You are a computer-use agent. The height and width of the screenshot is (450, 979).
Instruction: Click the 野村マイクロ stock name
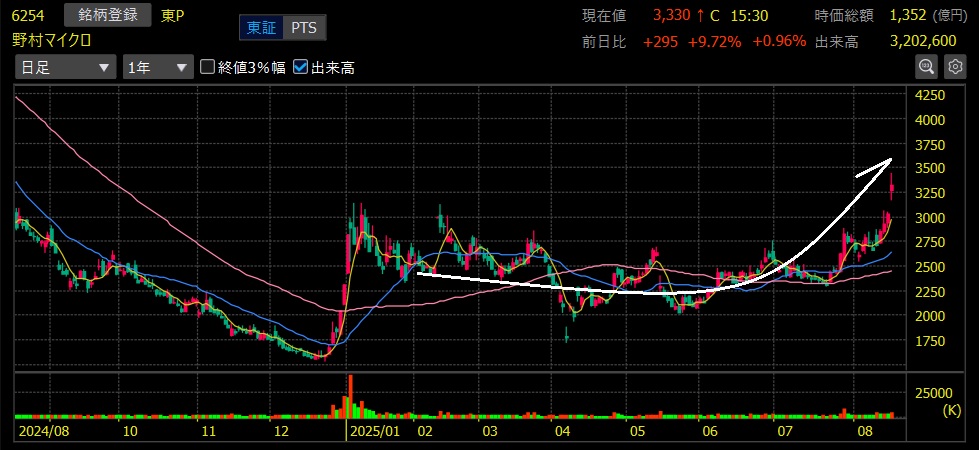(52, 40)
